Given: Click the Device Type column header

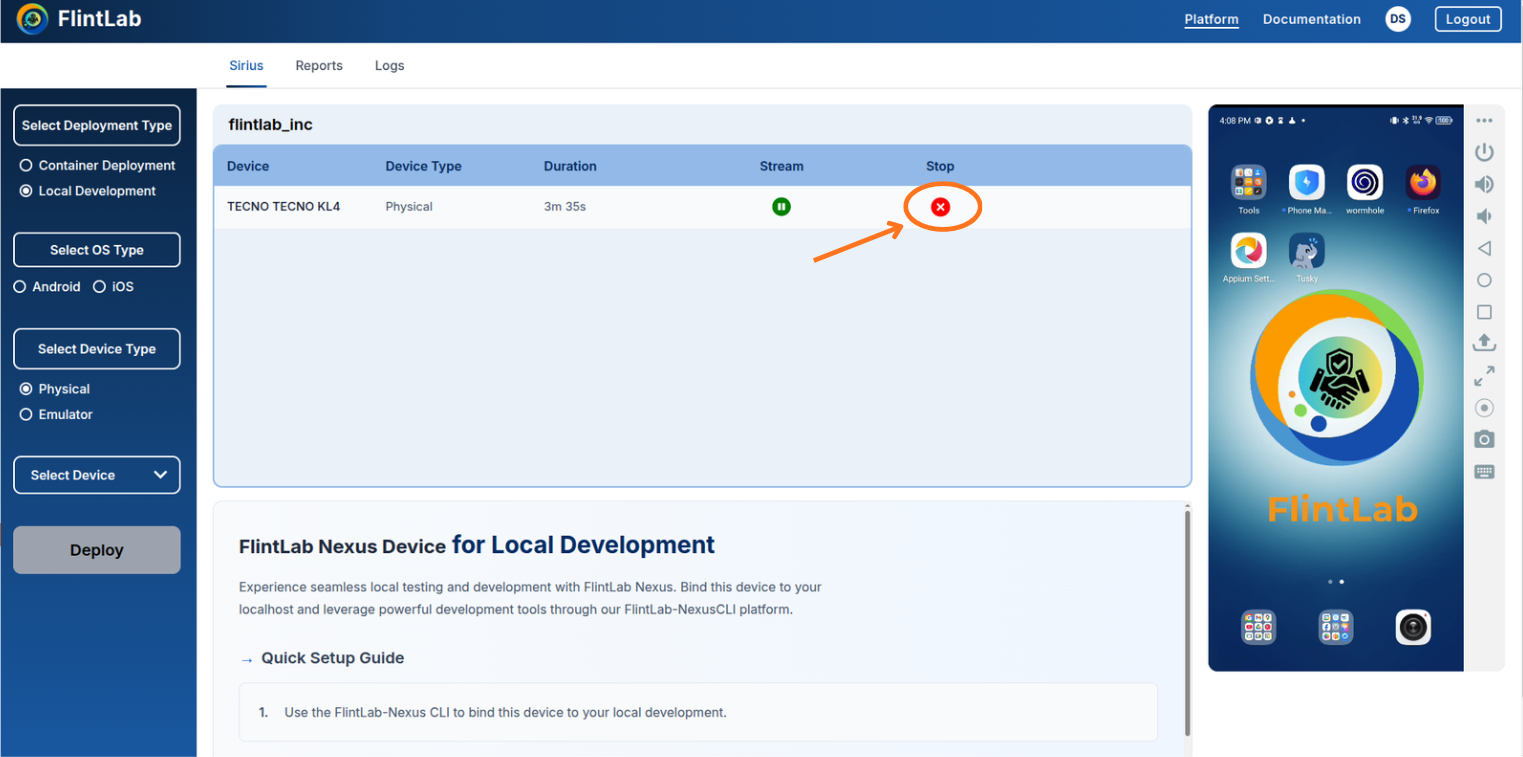Looking at the screenshot, I should click(424, 166).
